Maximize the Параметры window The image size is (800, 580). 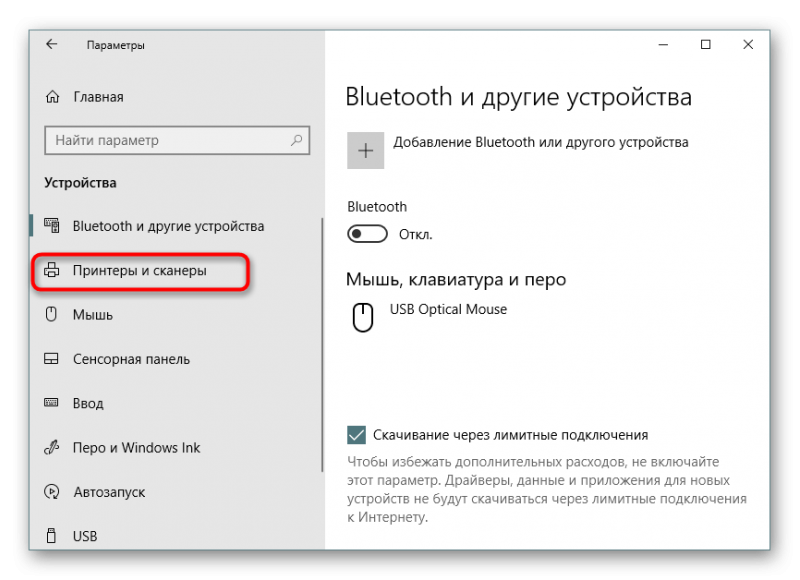pyautogui.click(x=706, y=45)
